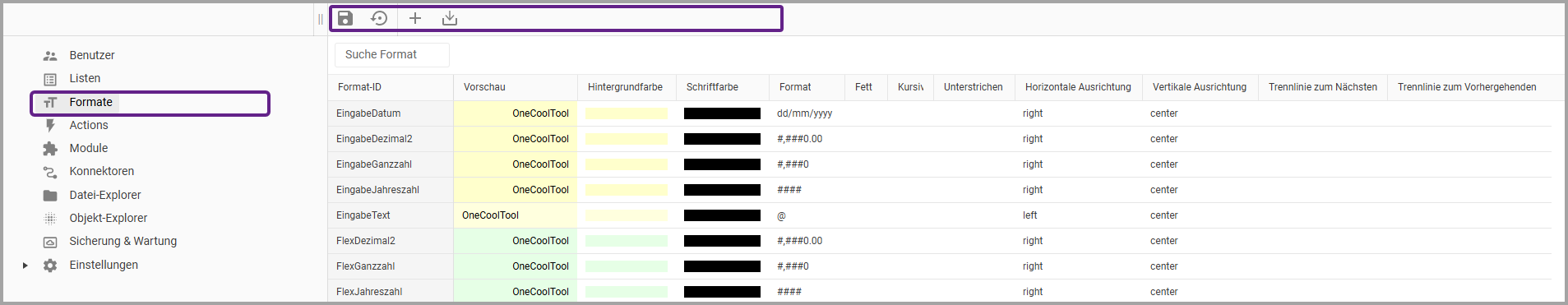
Task: Click the Actions lightning icon
Action: pos(50,126)
